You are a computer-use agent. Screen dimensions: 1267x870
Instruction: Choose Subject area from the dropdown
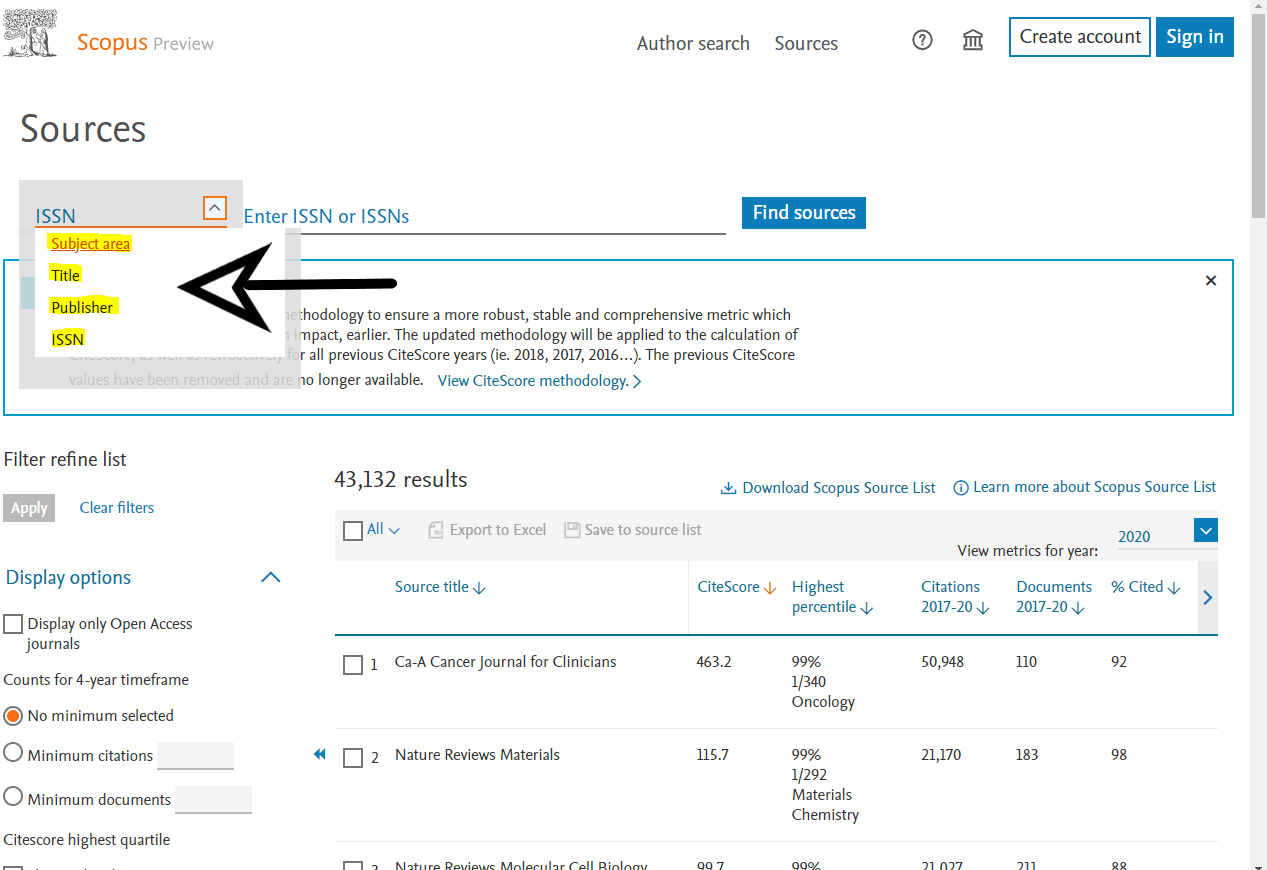coord(90,243)
